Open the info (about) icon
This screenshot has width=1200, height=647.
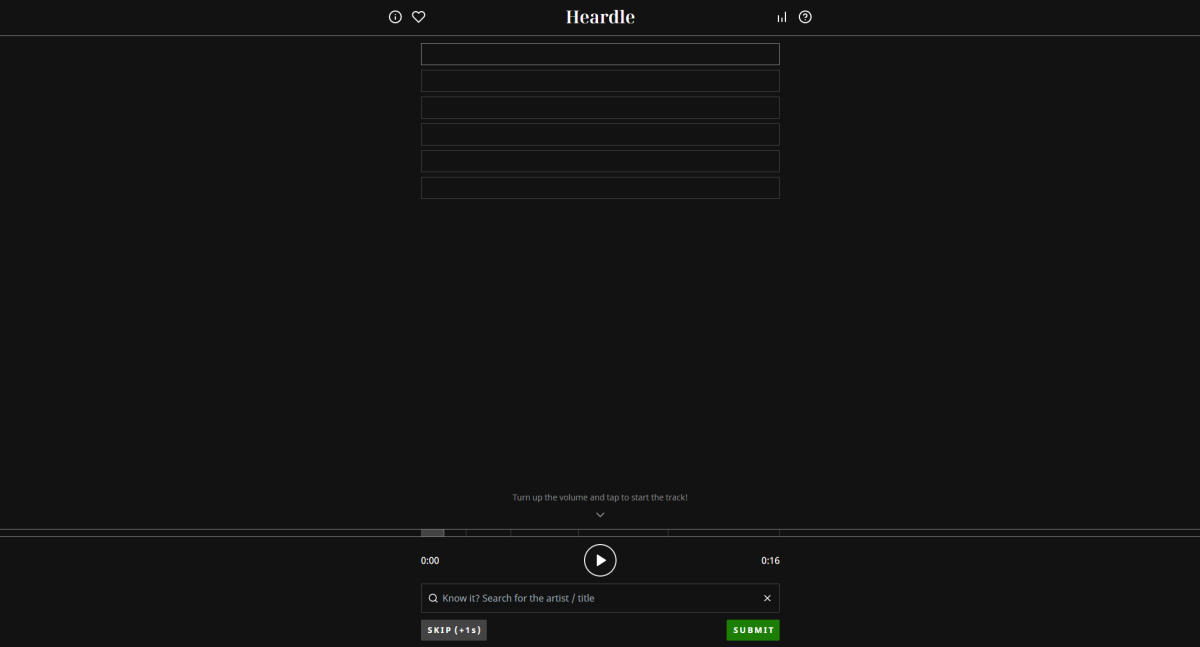395,17
